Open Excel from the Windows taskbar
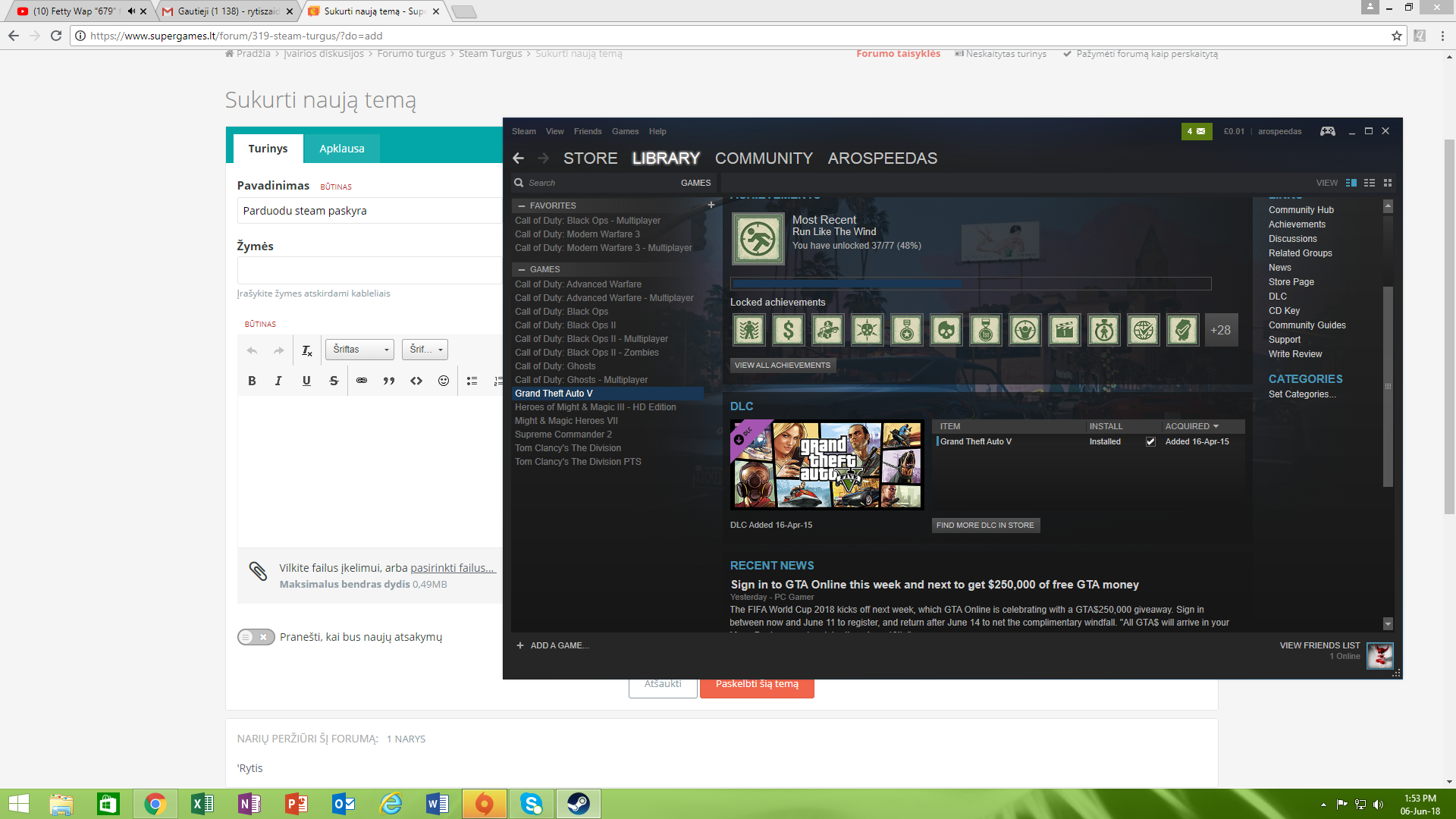1456x819 pixels. tap(202, 804)
